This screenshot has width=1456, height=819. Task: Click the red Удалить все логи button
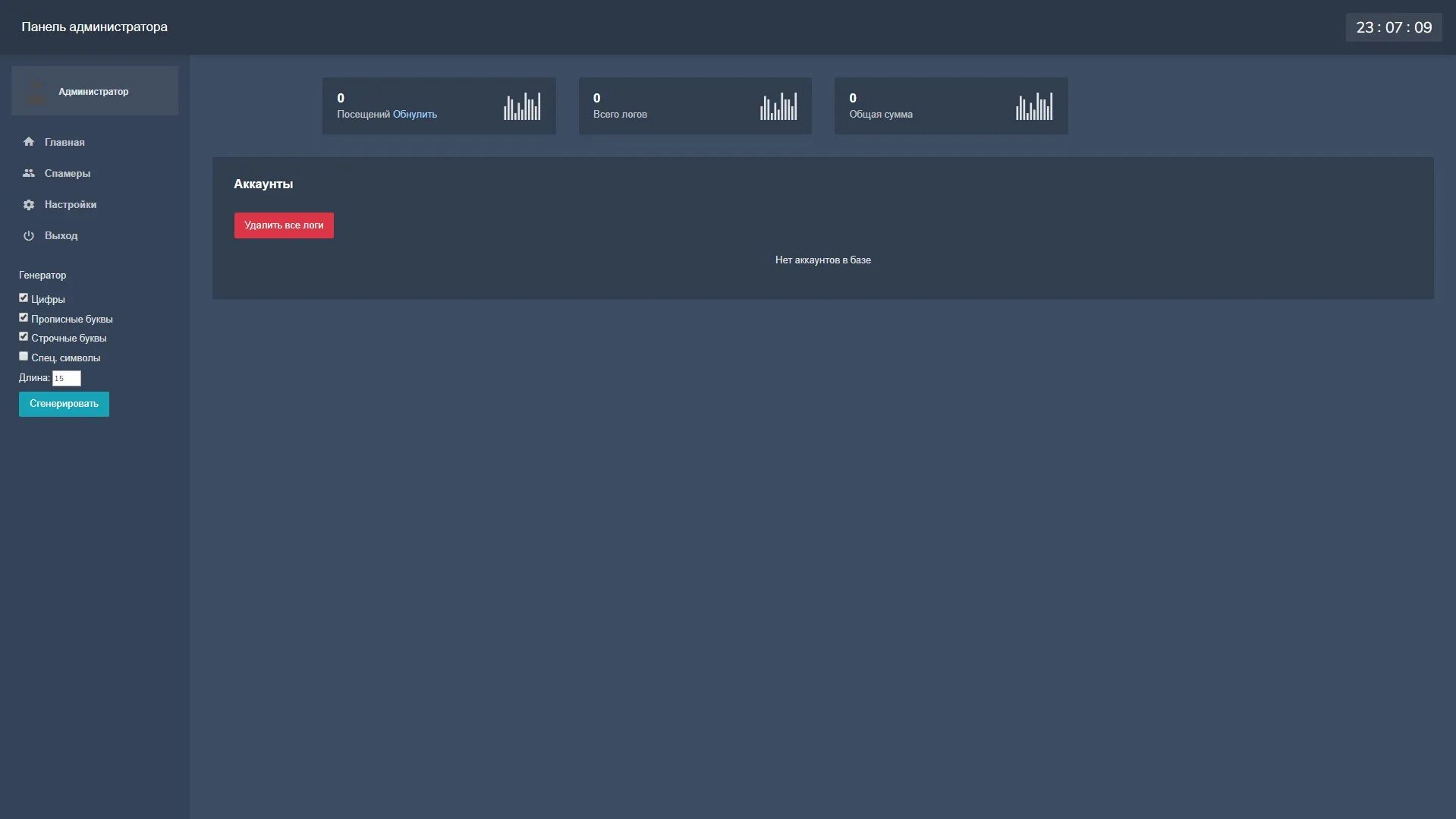(x=284, y=225)
